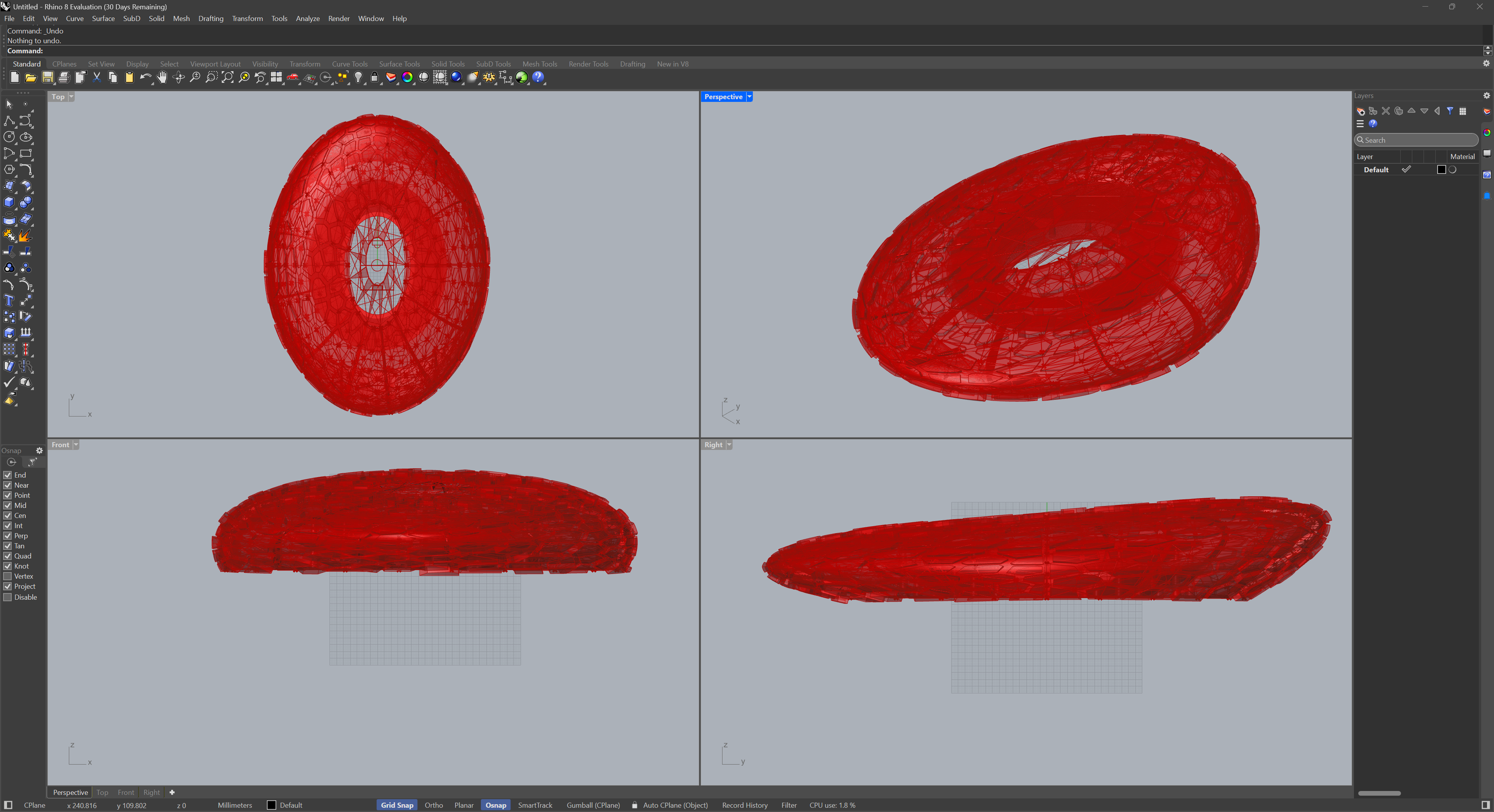Open the Right viewport dropdown arrow
The image size is (1494, 812).
tap(729, 445)
